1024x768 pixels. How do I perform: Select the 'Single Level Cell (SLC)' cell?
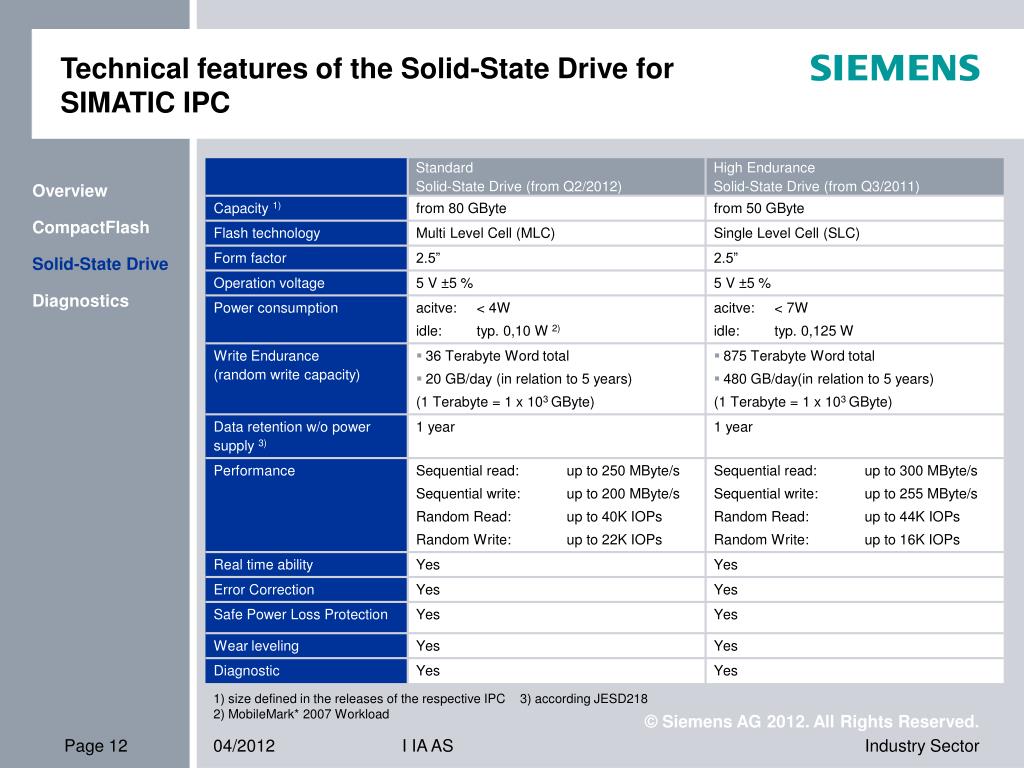[855, 233]
